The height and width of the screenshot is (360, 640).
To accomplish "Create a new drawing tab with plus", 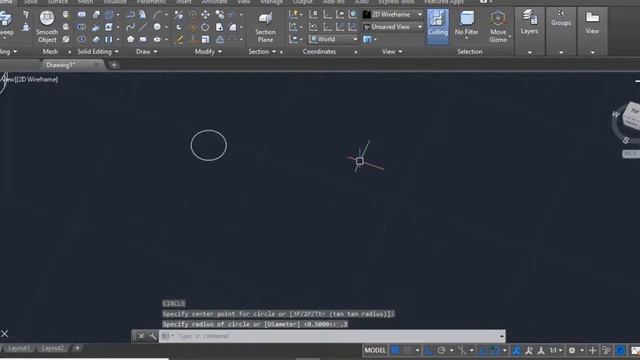I will pos(114,65).
